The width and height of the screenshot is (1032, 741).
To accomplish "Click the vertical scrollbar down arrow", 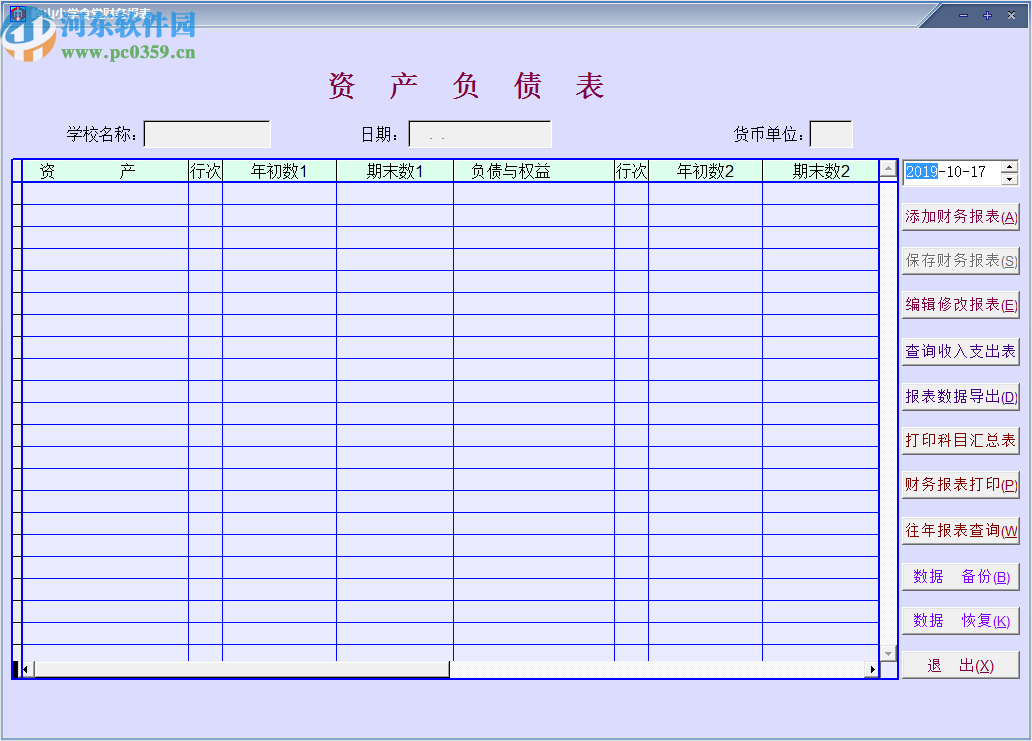I will (887, 651).
